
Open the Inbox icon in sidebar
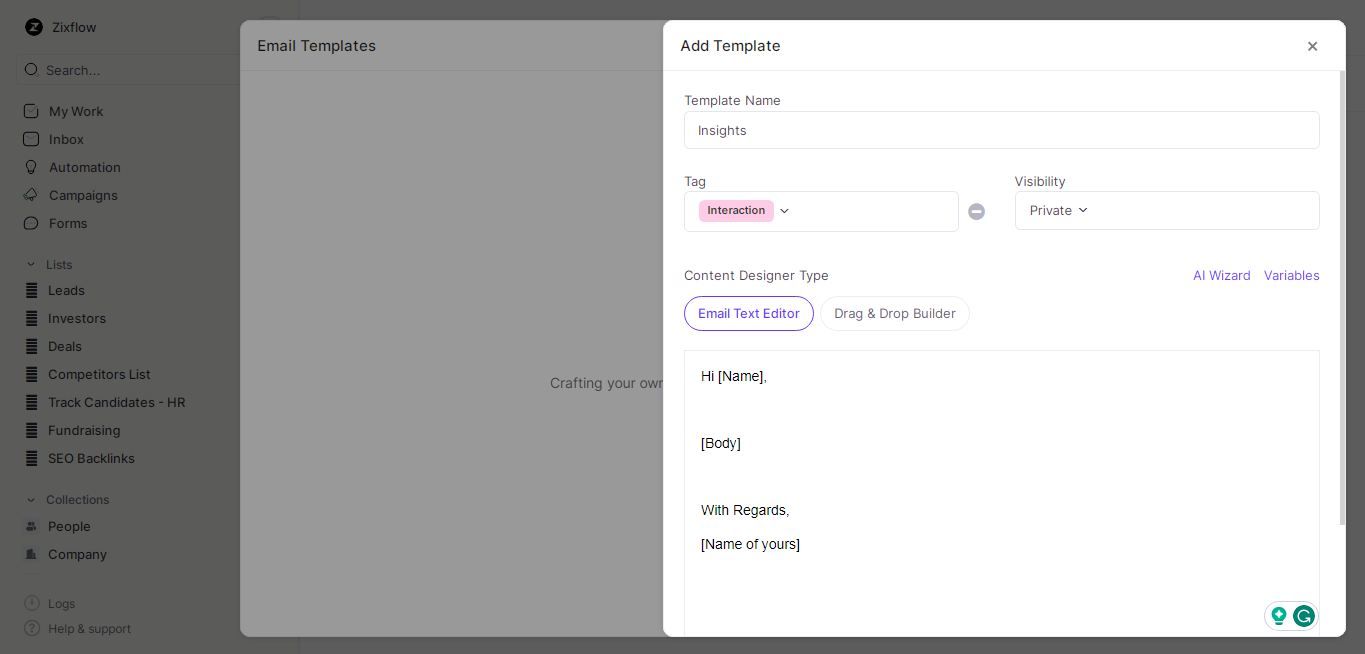tap(31, 139)
